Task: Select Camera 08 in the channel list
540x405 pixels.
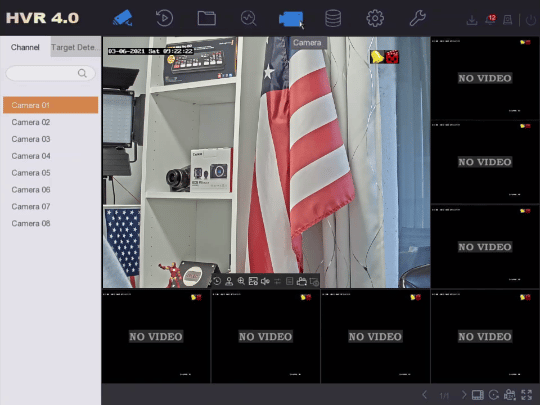Action: point(50,223)
